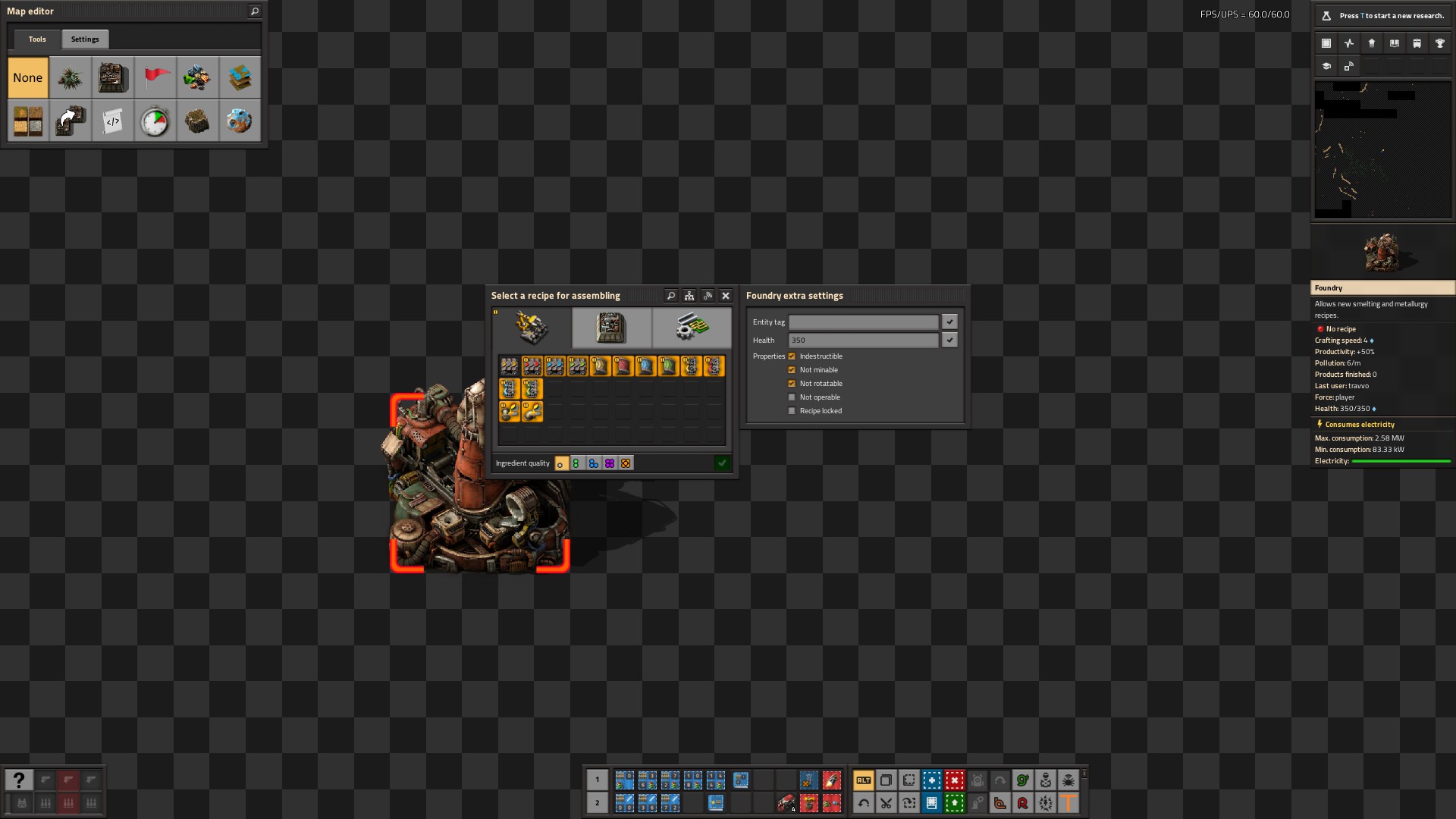This screenshot has width=1456, height=819.
Task: Switch to quickbar row 1
Action: 598,780
